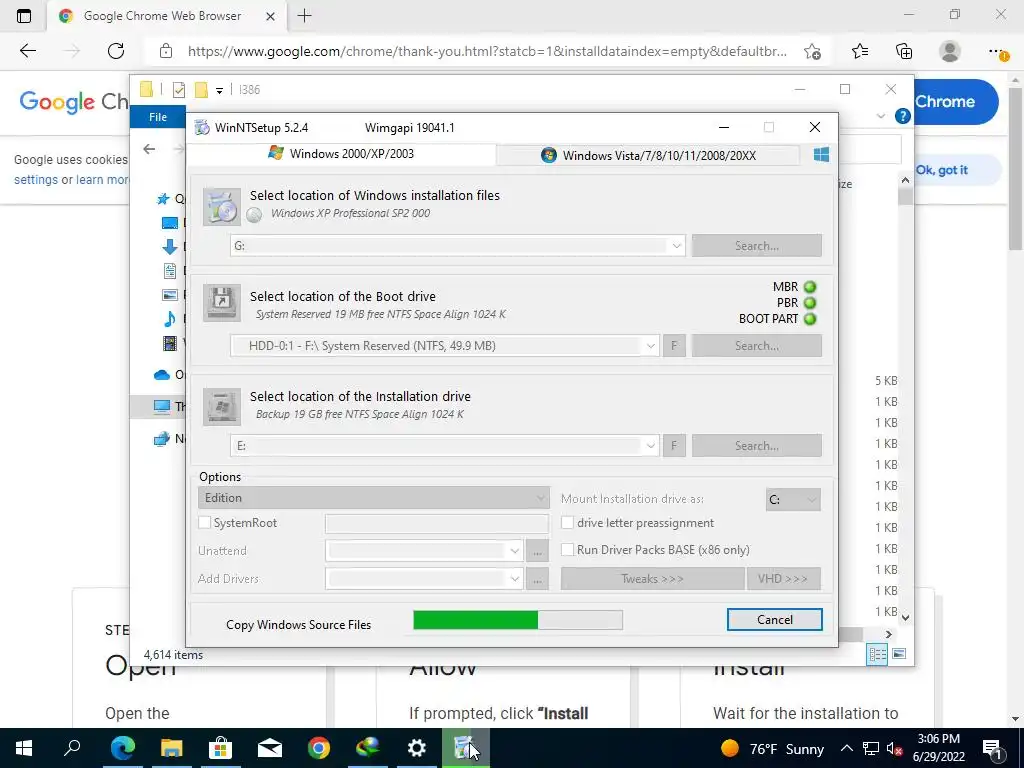Click the F format button for Boot drive

675,346
